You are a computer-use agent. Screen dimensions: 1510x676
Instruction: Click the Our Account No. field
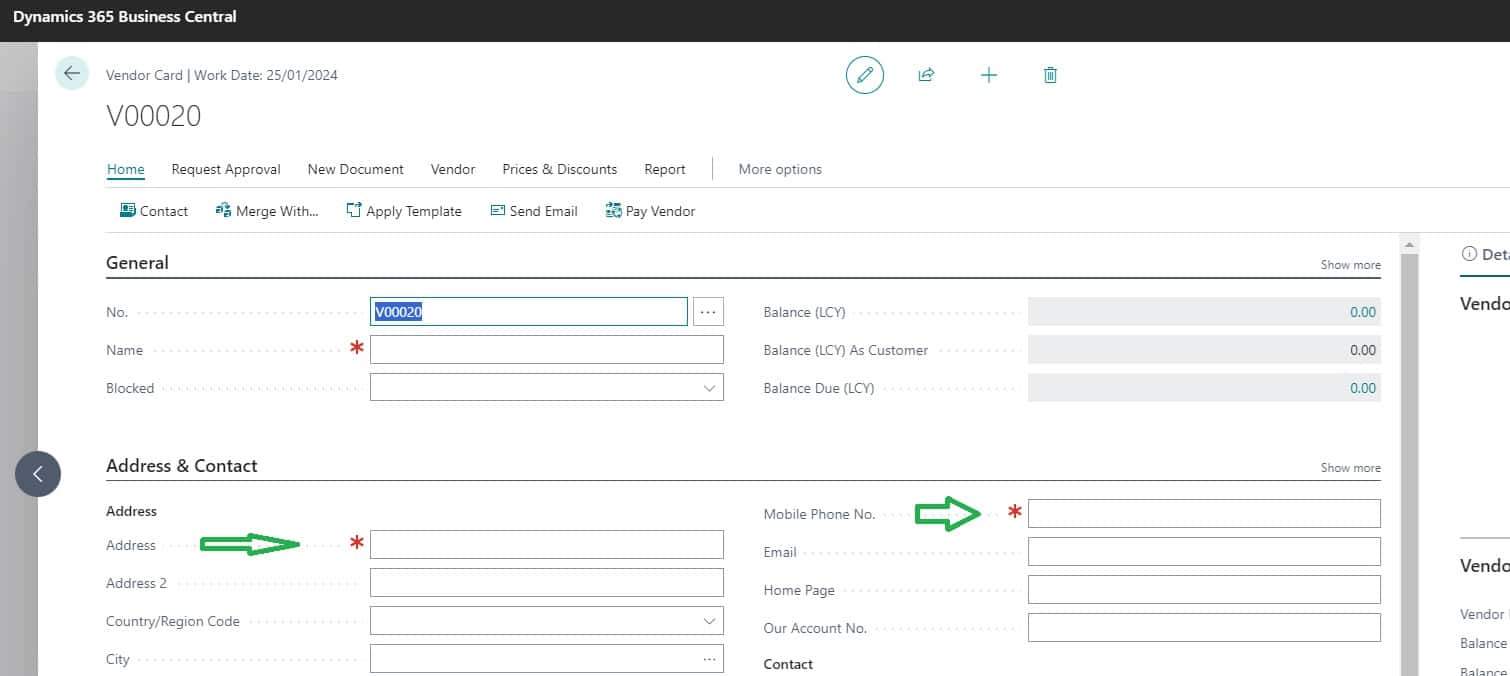pyautogui.click(x=1204, y=628)
